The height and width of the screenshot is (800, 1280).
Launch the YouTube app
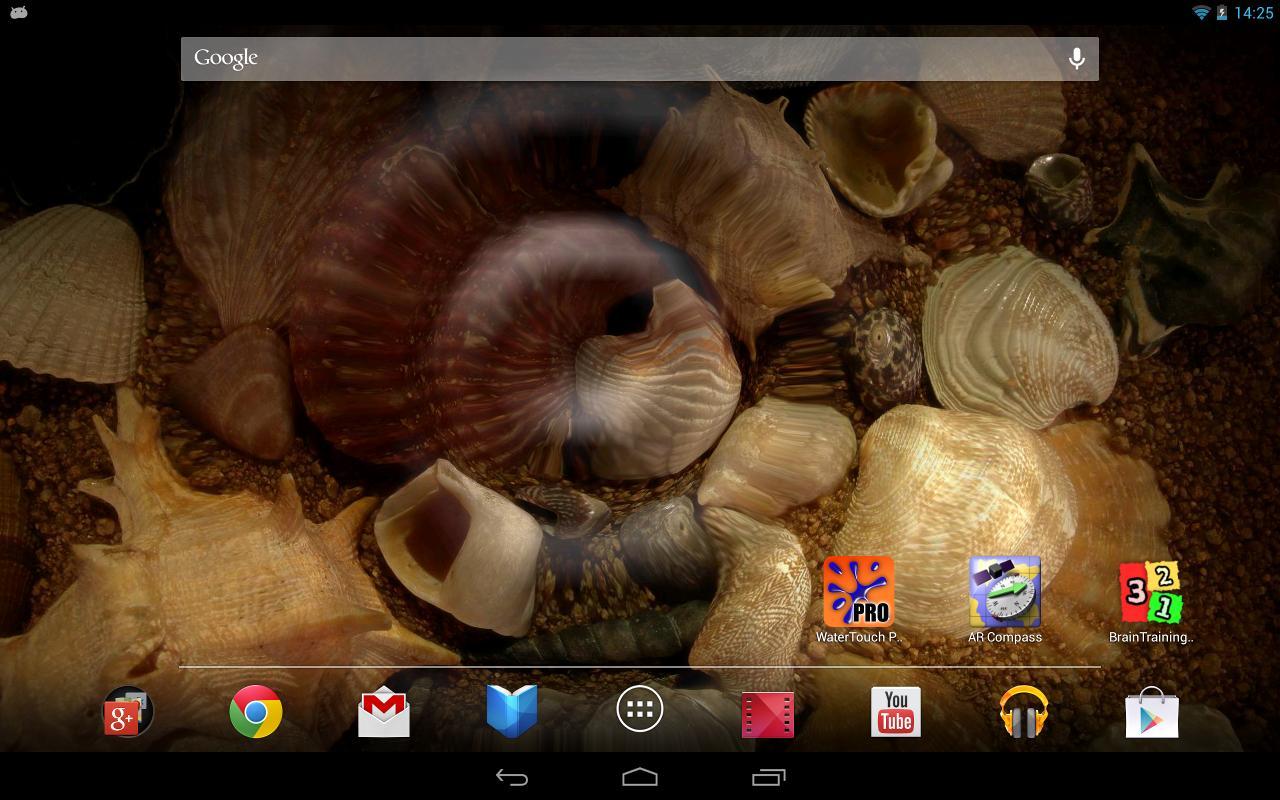coord(895,711)
